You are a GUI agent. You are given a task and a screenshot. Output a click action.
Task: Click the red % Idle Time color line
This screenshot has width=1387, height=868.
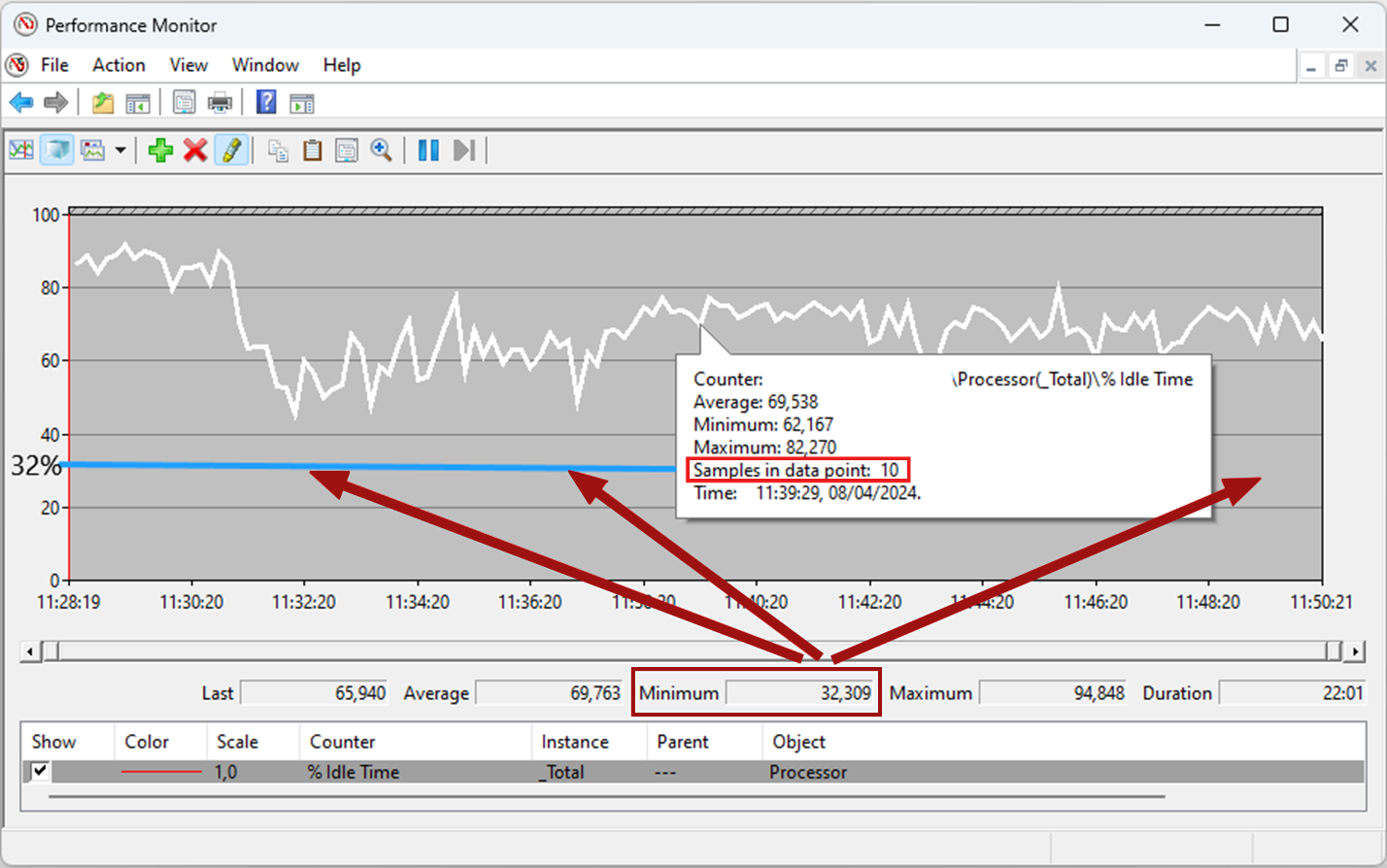pyautogui.click(x=161, y=772)
